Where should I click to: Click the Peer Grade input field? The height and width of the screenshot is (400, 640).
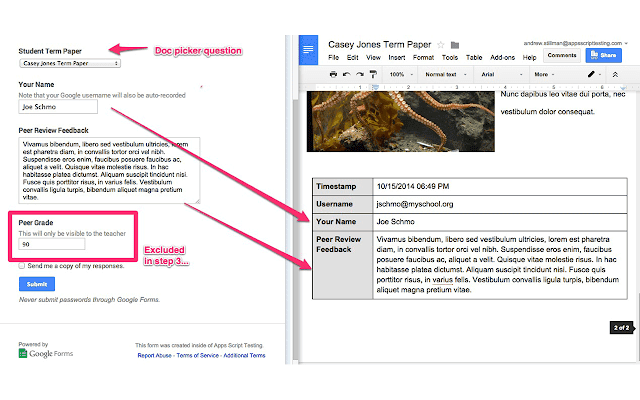(x=52, y=244)
